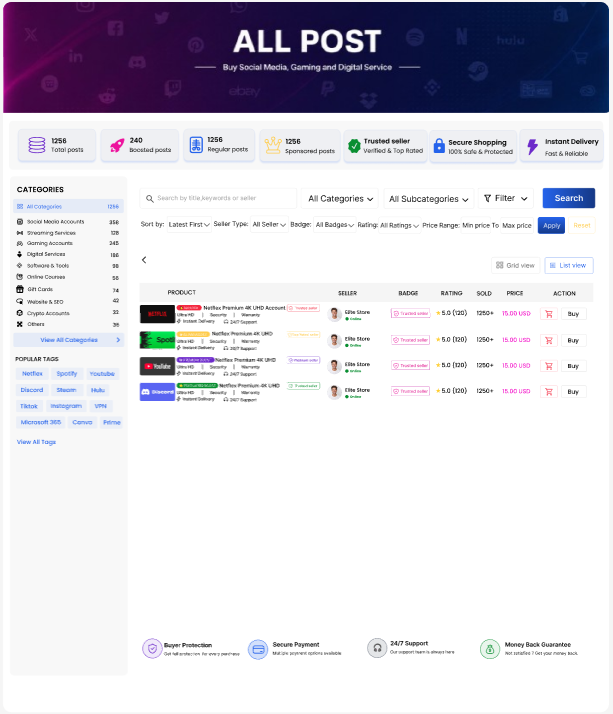
Task: Open the All Ratings dropdown
Action: (399, 225)
